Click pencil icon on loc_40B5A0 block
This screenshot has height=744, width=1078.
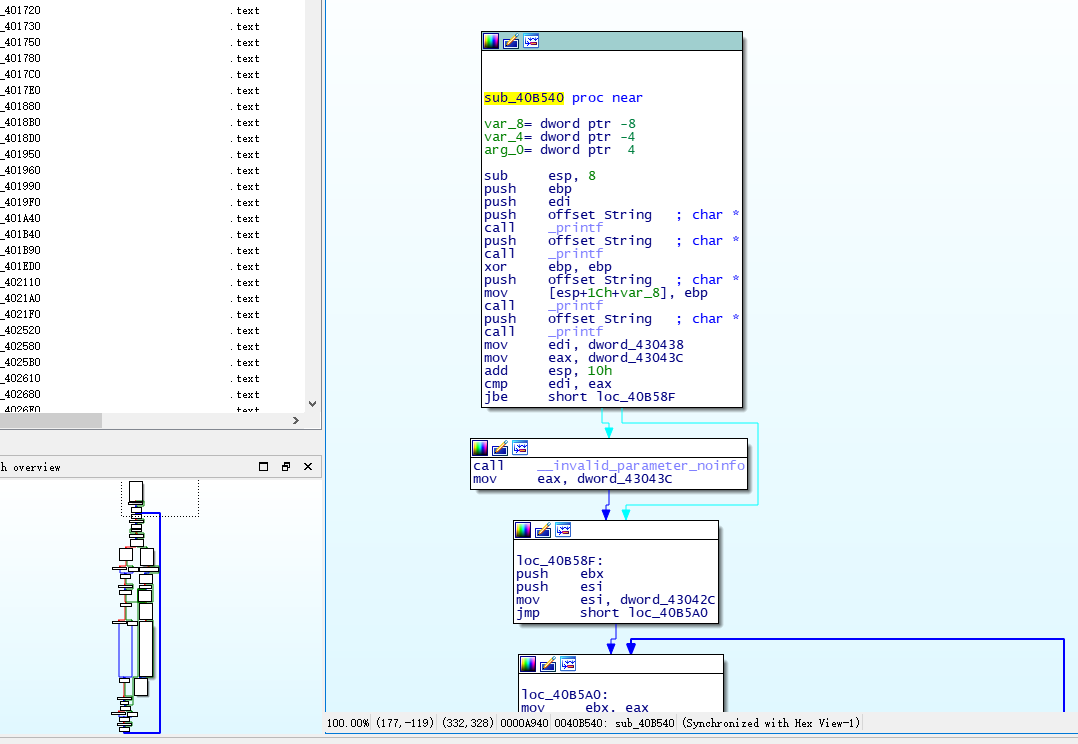click(548, 664)
